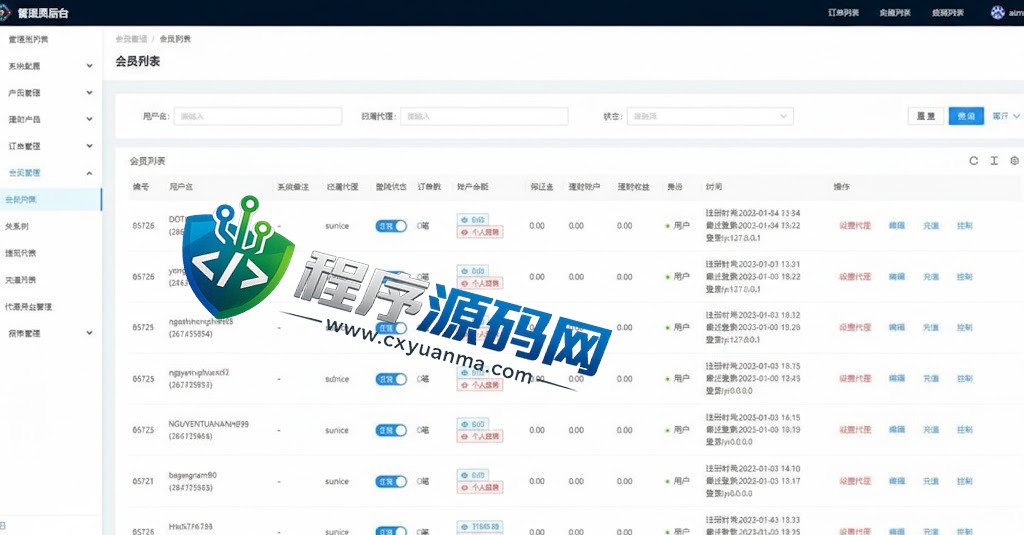Click red 个人信息 badge in row registered 13:34
This screenshot has height=535, width=1024.
point(480,232)
